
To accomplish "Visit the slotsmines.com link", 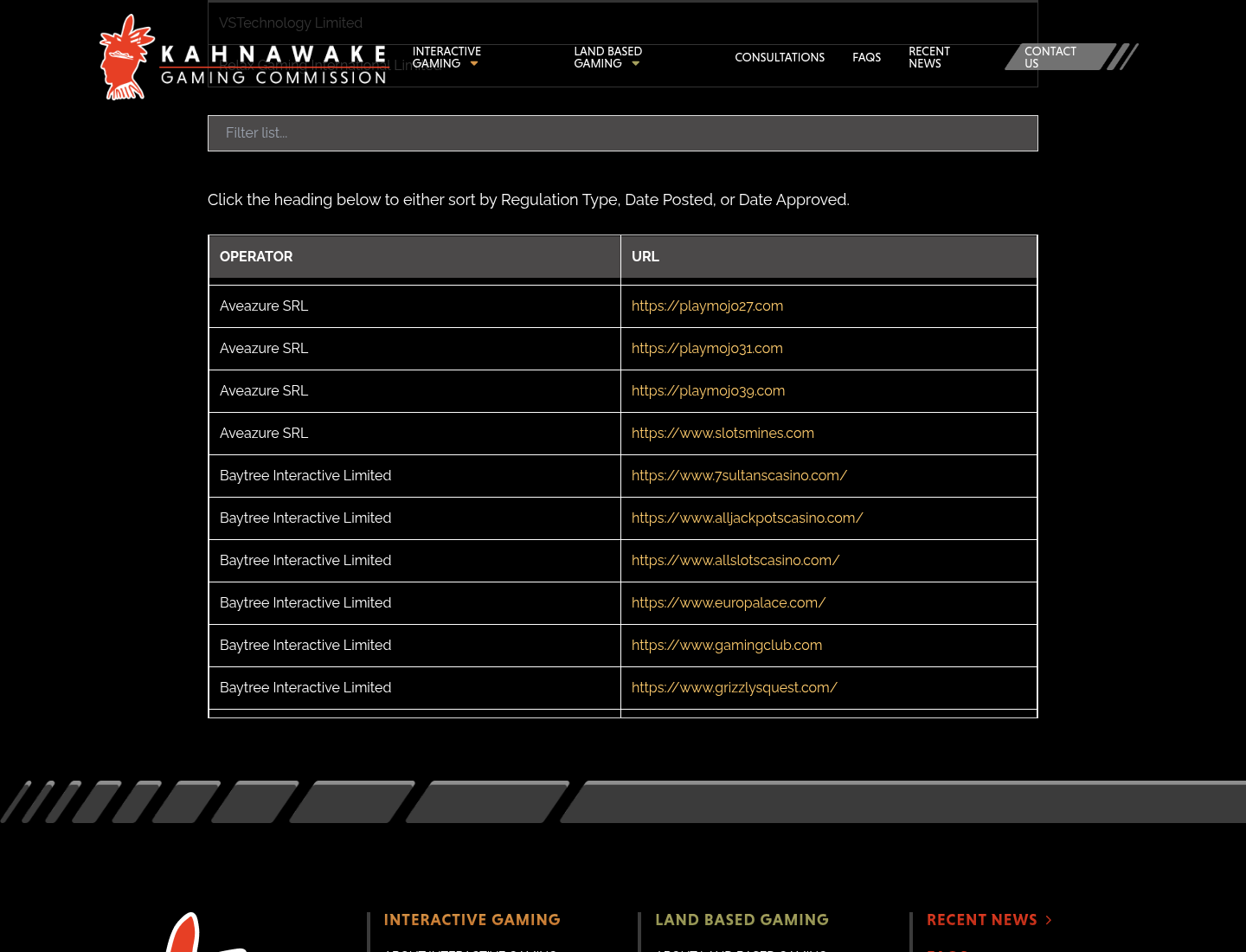I will coord(723,433).
